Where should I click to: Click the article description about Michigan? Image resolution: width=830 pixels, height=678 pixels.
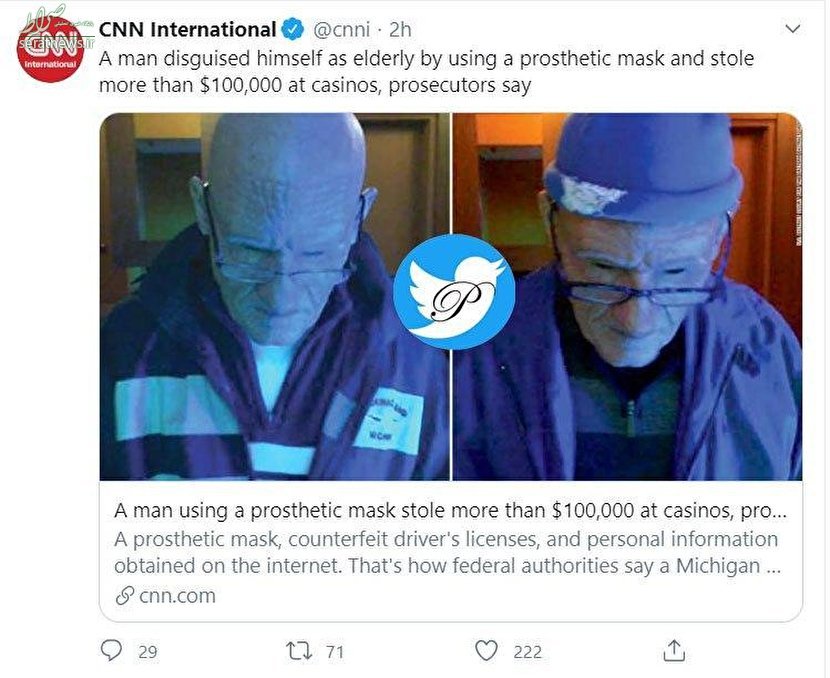point(447,553)
